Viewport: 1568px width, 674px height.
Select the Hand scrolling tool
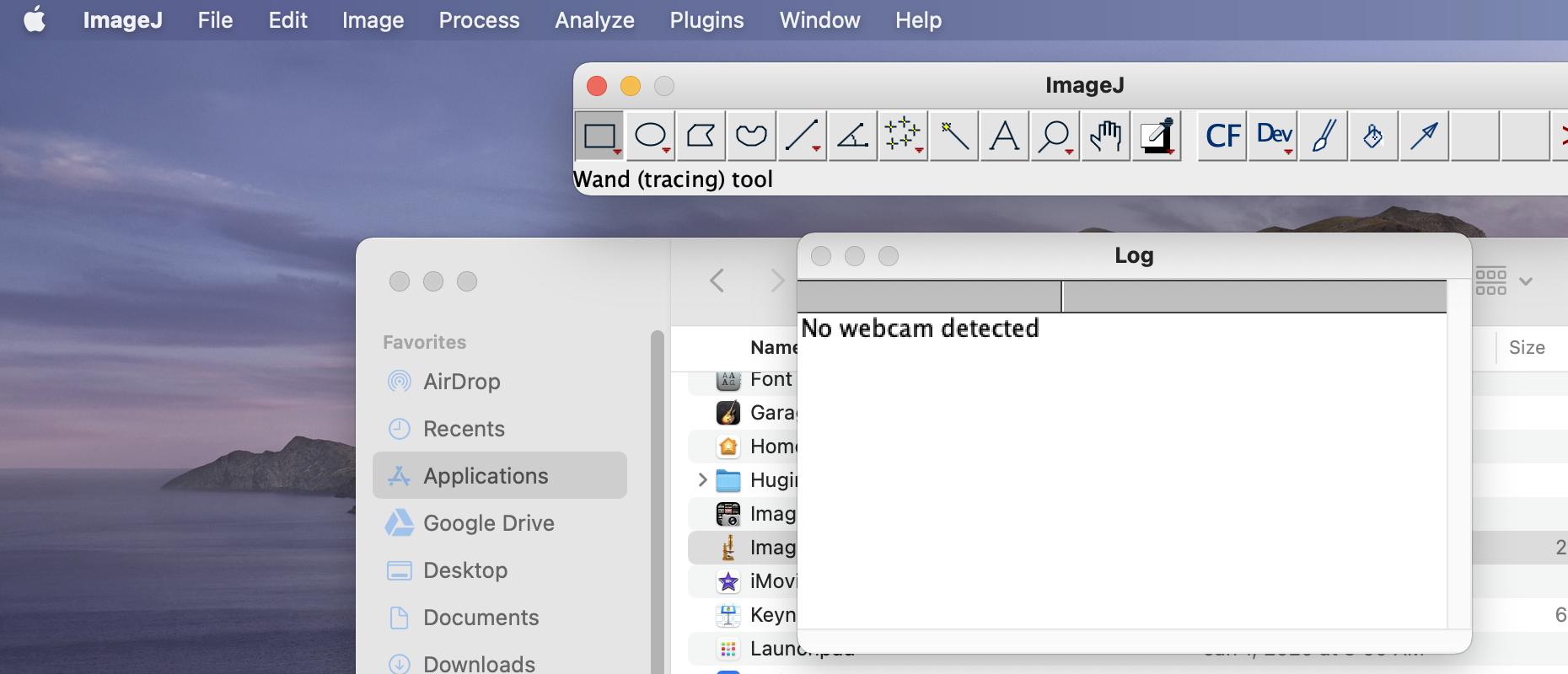point(1105,136)
